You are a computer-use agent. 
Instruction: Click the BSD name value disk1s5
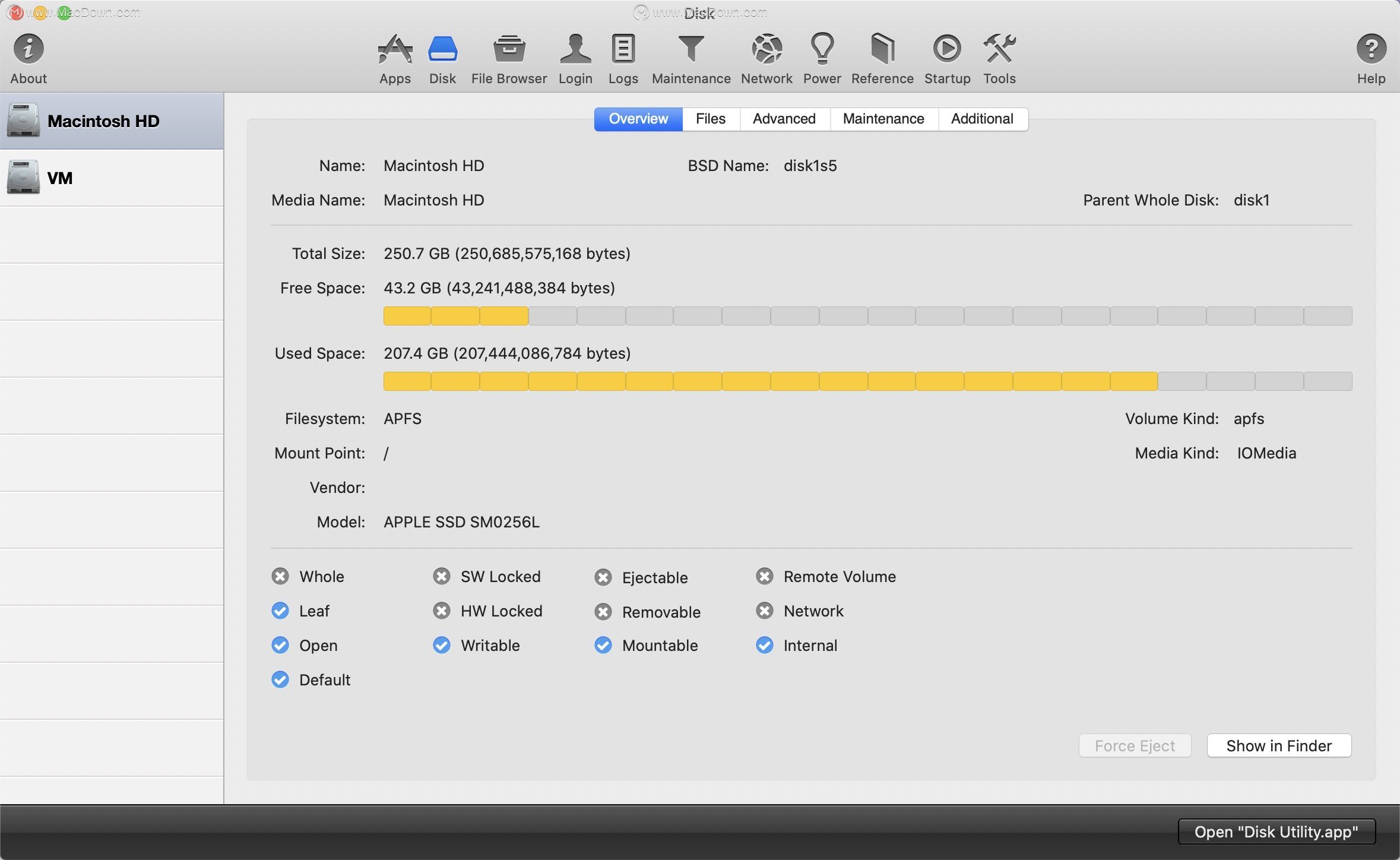point(810,166)
